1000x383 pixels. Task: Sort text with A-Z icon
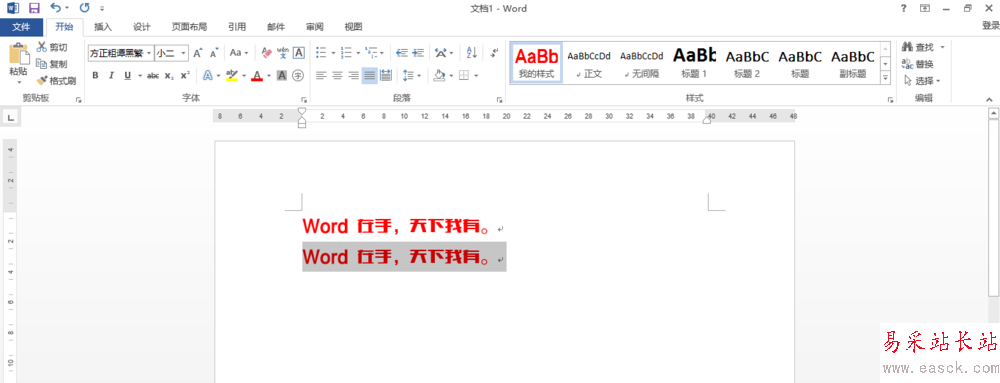click(472, 53)
